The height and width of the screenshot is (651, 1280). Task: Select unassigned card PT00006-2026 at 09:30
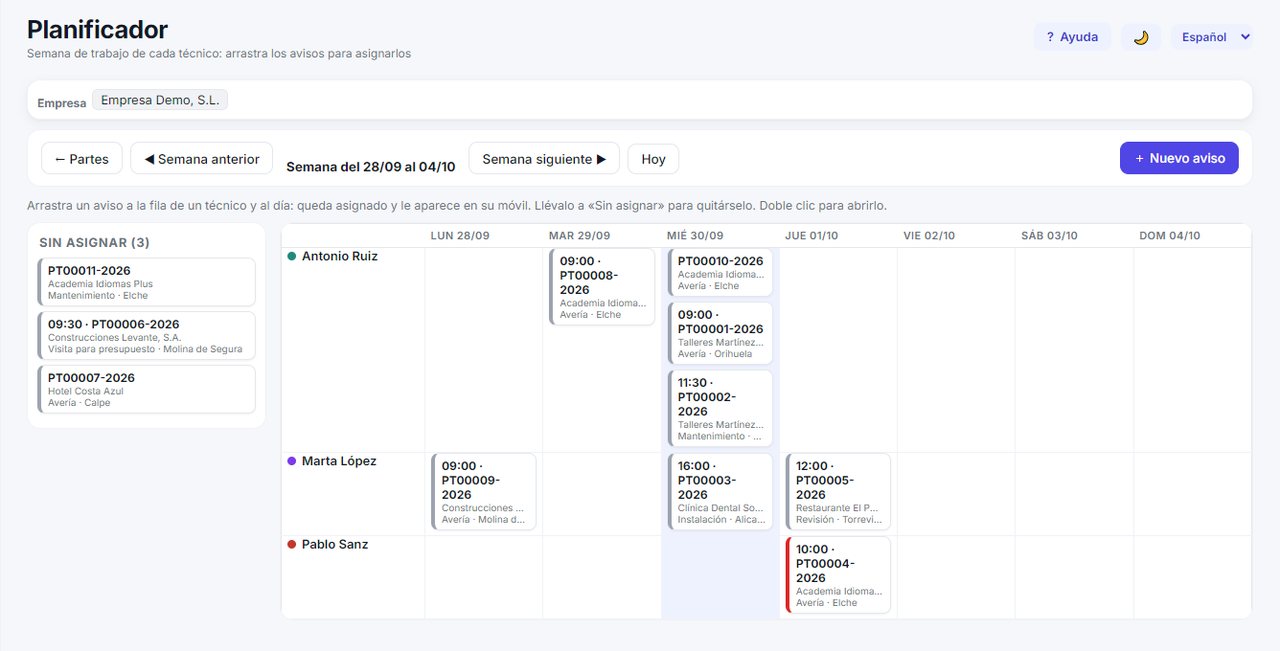click(147, 336)
